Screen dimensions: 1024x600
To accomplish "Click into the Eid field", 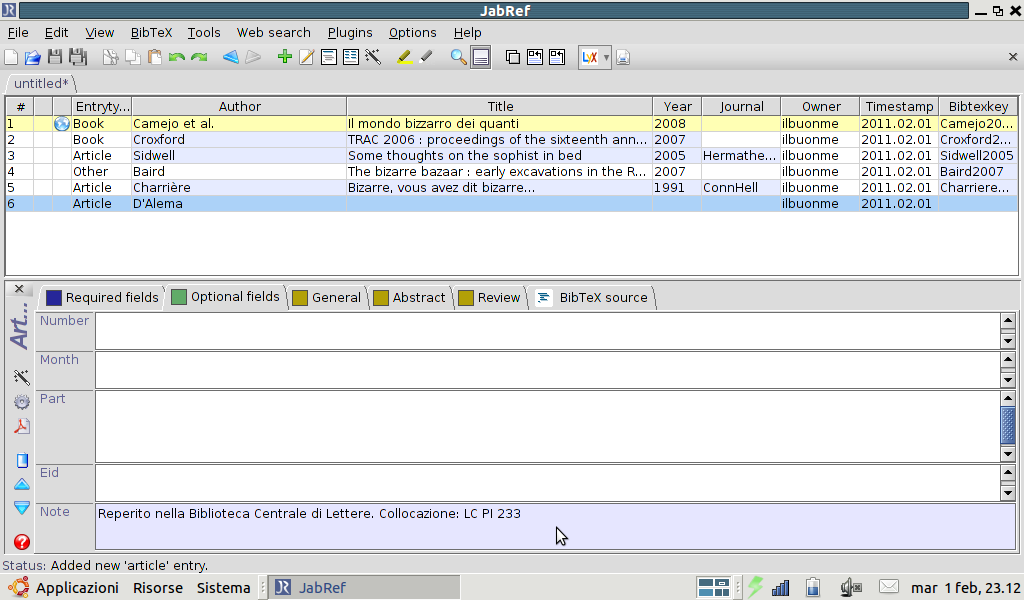I will pos(548,483).
